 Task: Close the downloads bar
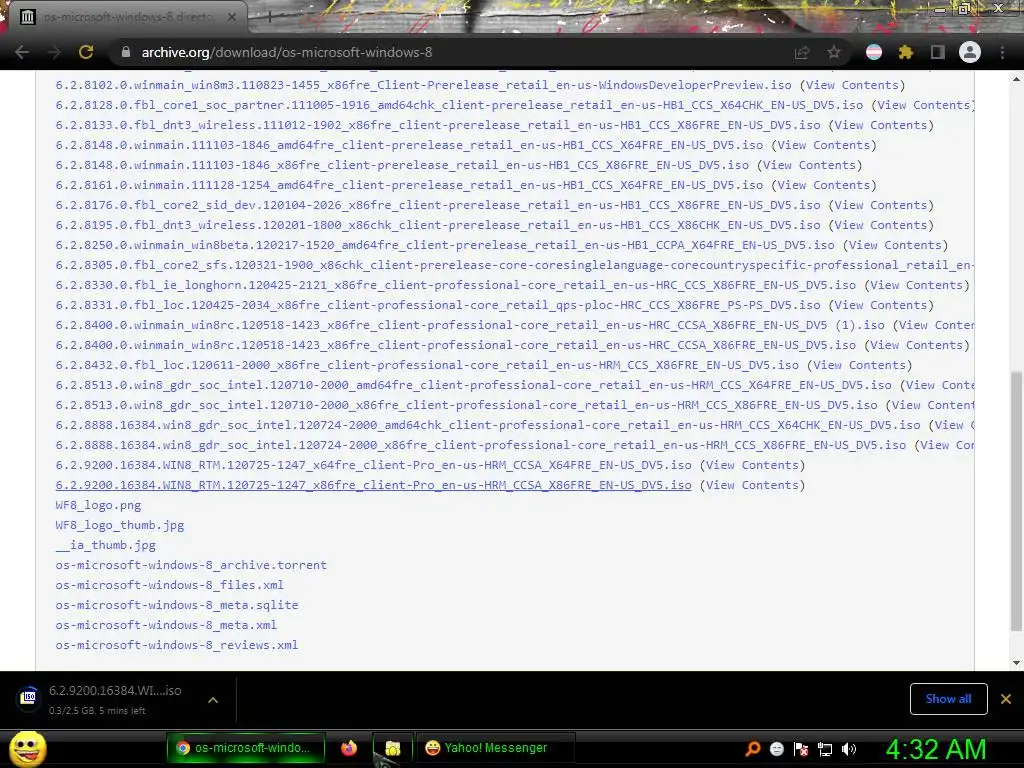(x=1006, y=699)
